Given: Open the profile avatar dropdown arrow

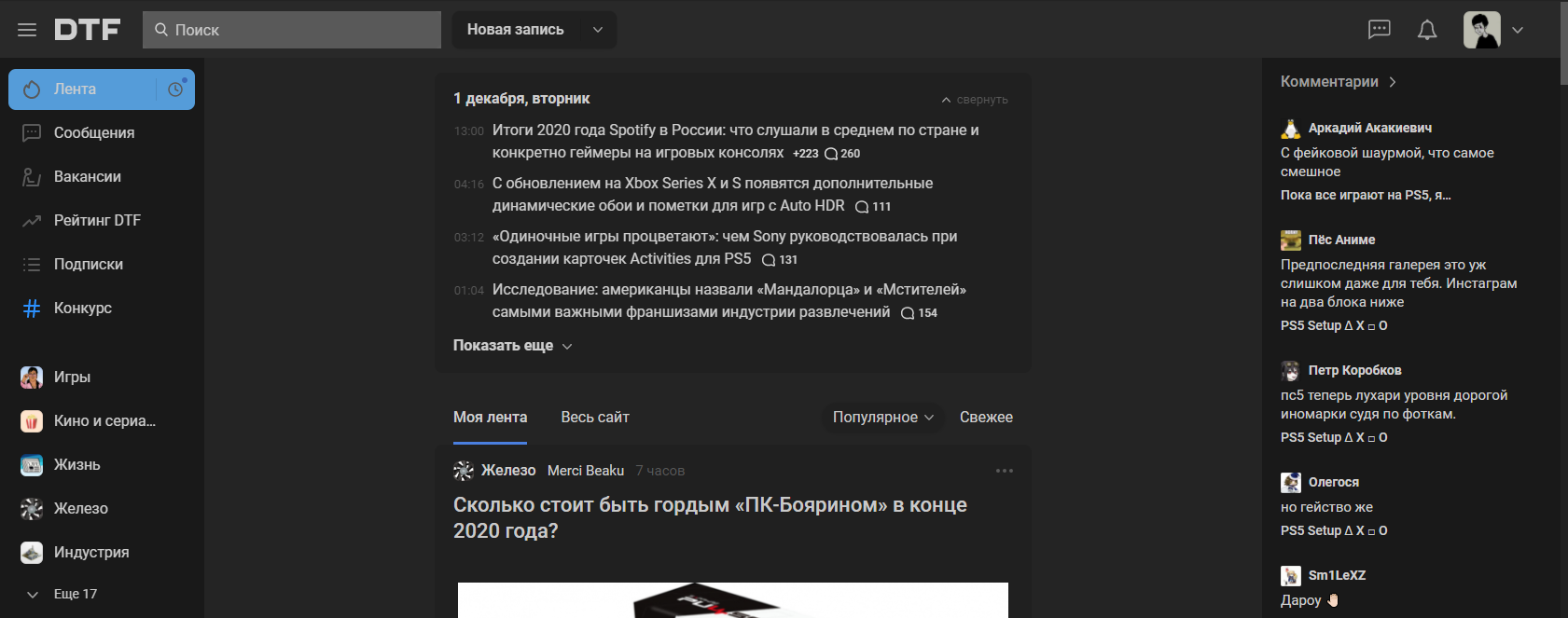Looking at the screenshot, I should coord(1518,30).
